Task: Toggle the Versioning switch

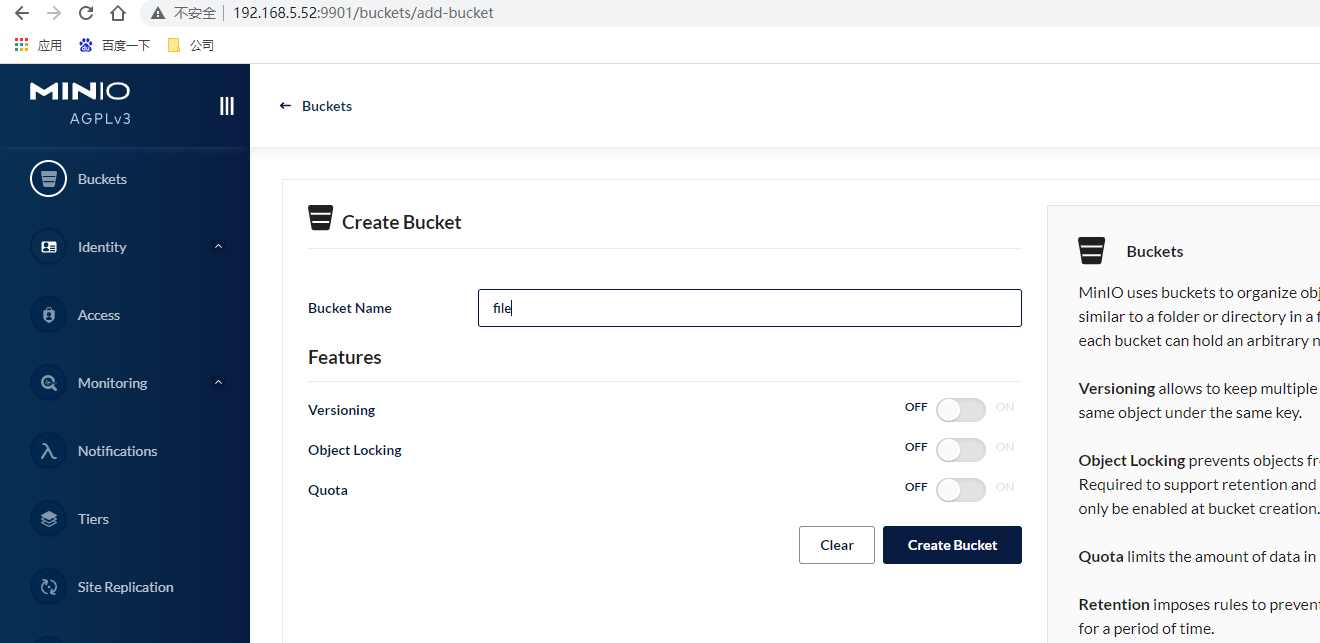Action: (960, 410)
